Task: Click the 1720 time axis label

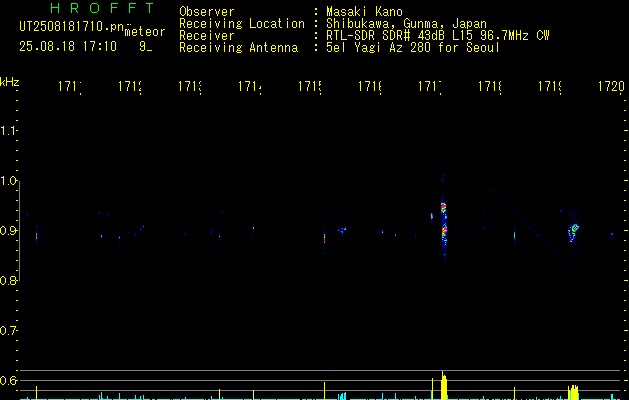Action: (611, 86)
